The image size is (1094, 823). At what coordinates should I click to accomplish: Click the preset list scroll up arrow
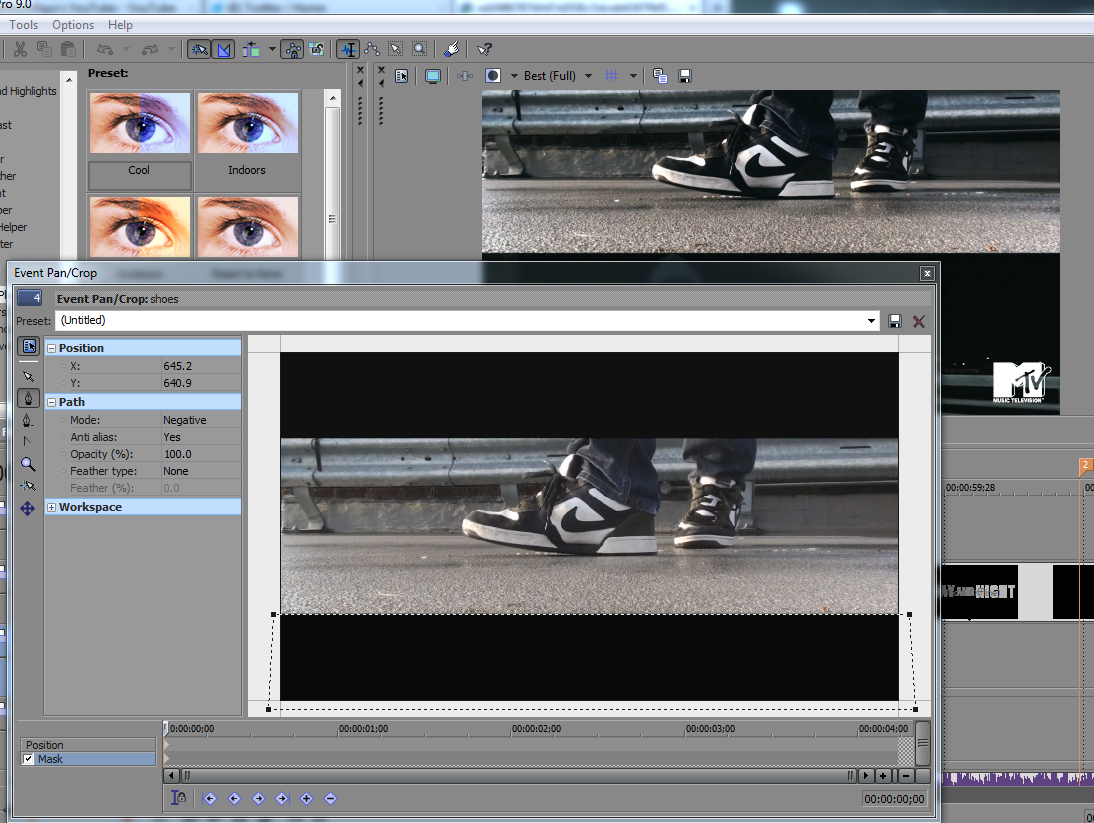pos(333,98)
